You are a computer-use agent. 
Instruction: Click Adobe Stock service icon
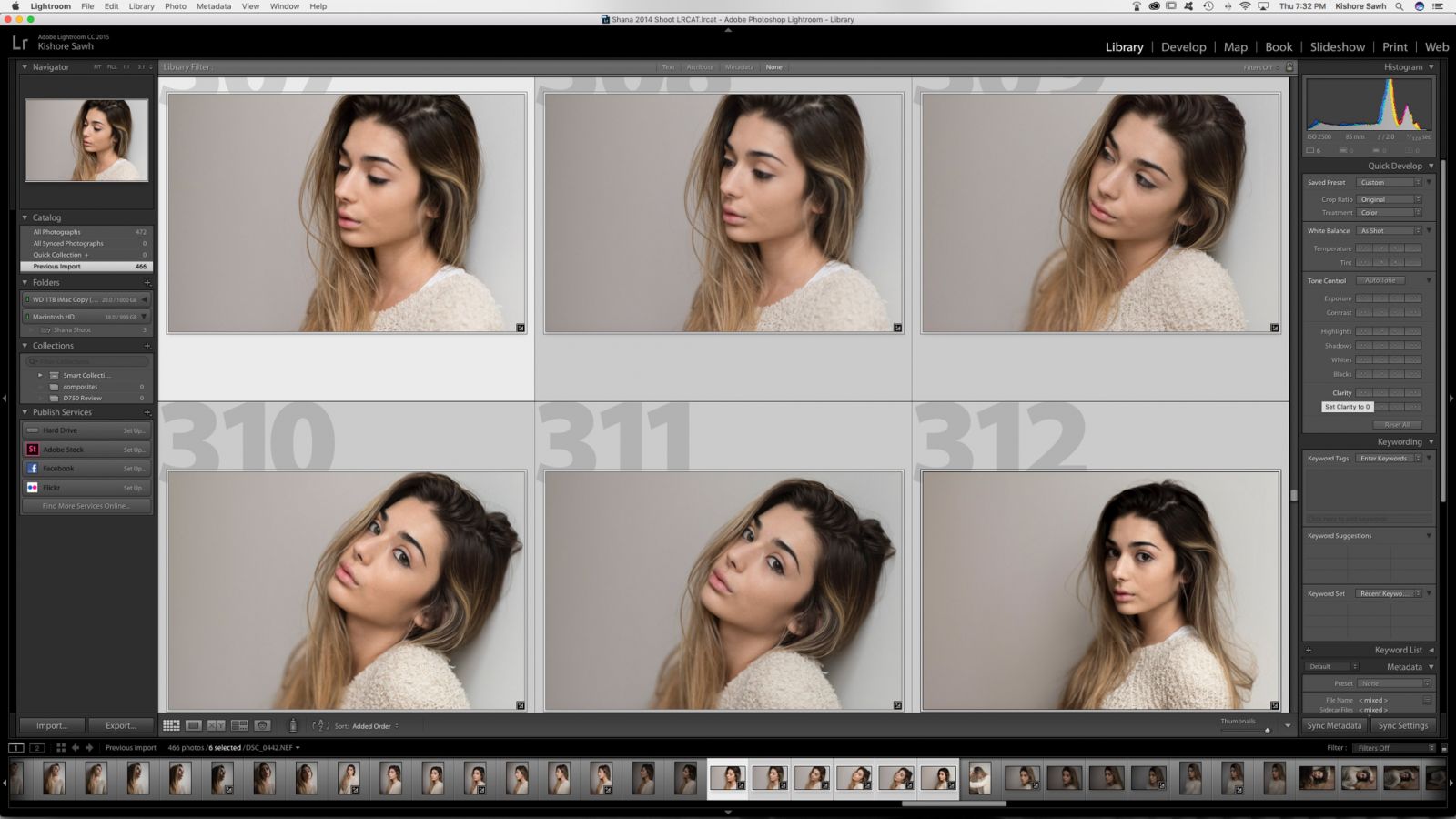pyautogui.click(x=33, y=450)
